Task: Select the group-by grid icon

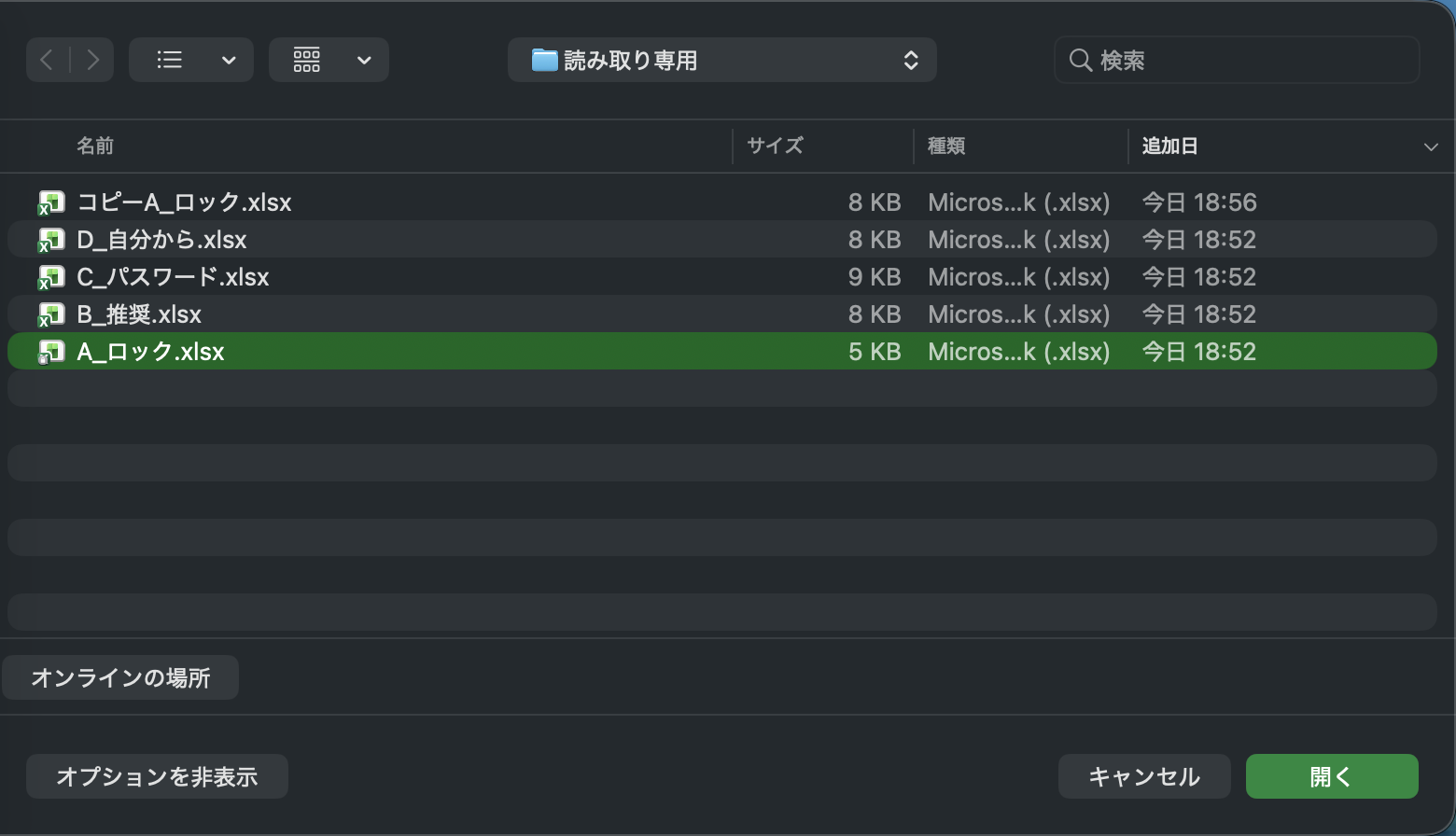Action: click(307, 60)
